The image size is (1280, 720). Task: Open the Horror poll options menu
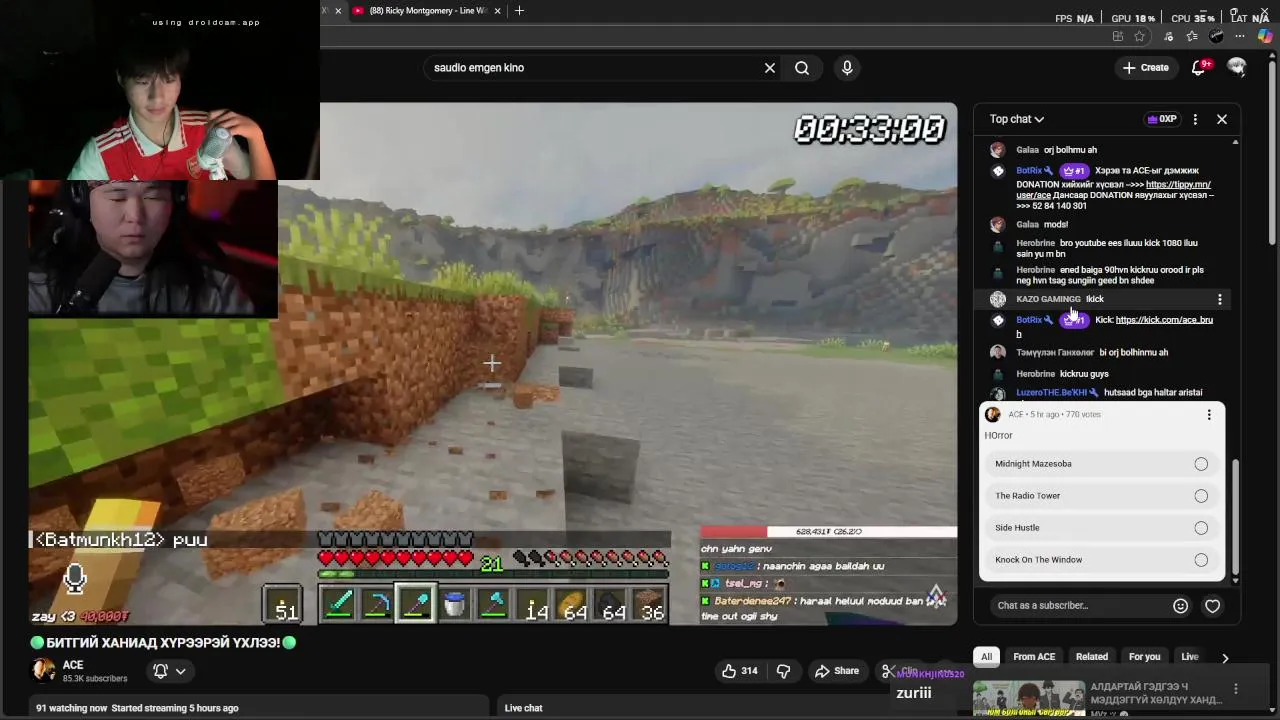(1209, 414)
